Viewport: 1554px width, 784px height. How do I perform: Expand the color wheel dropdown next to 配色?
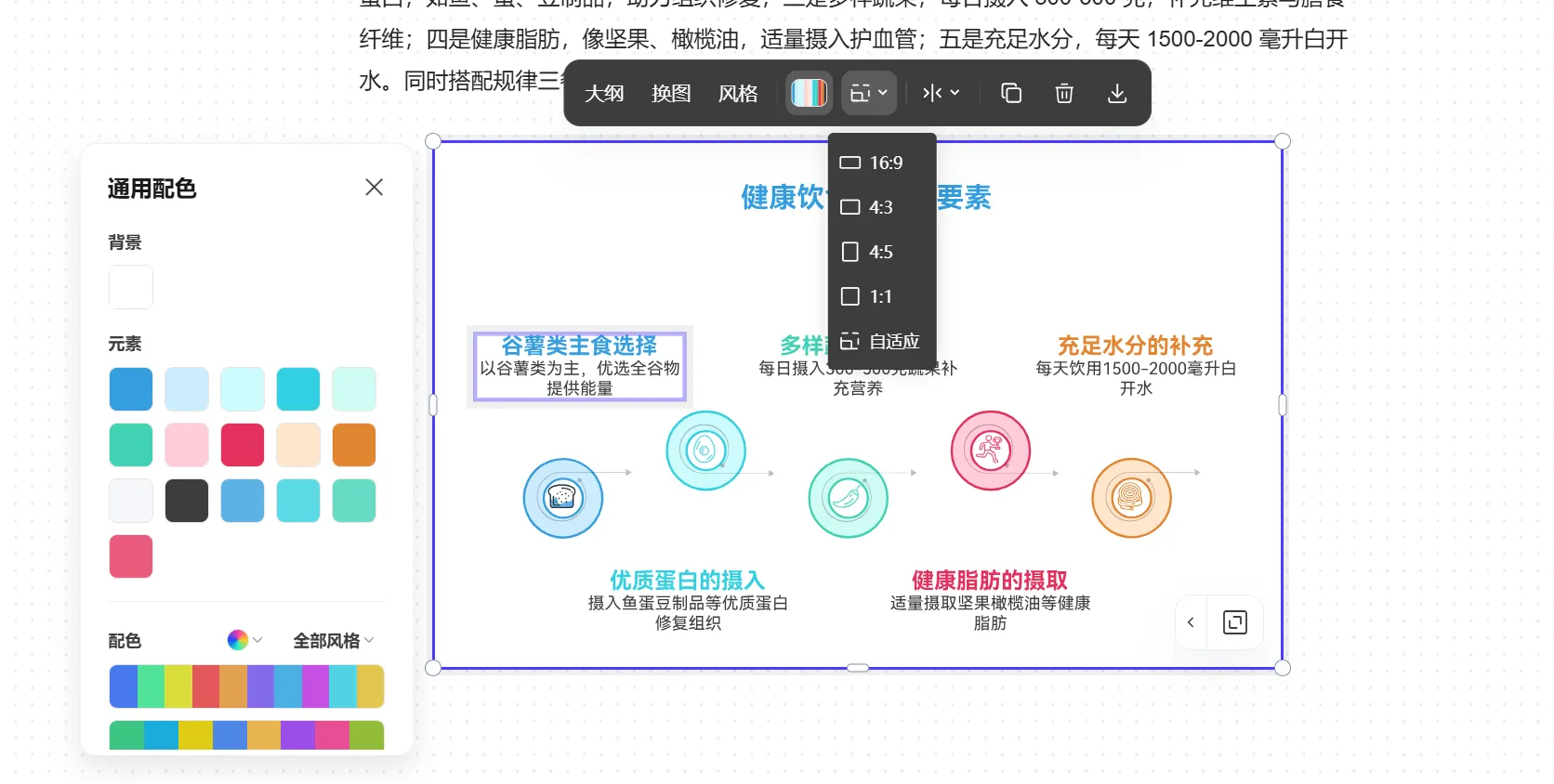click(x=244, y=640)
